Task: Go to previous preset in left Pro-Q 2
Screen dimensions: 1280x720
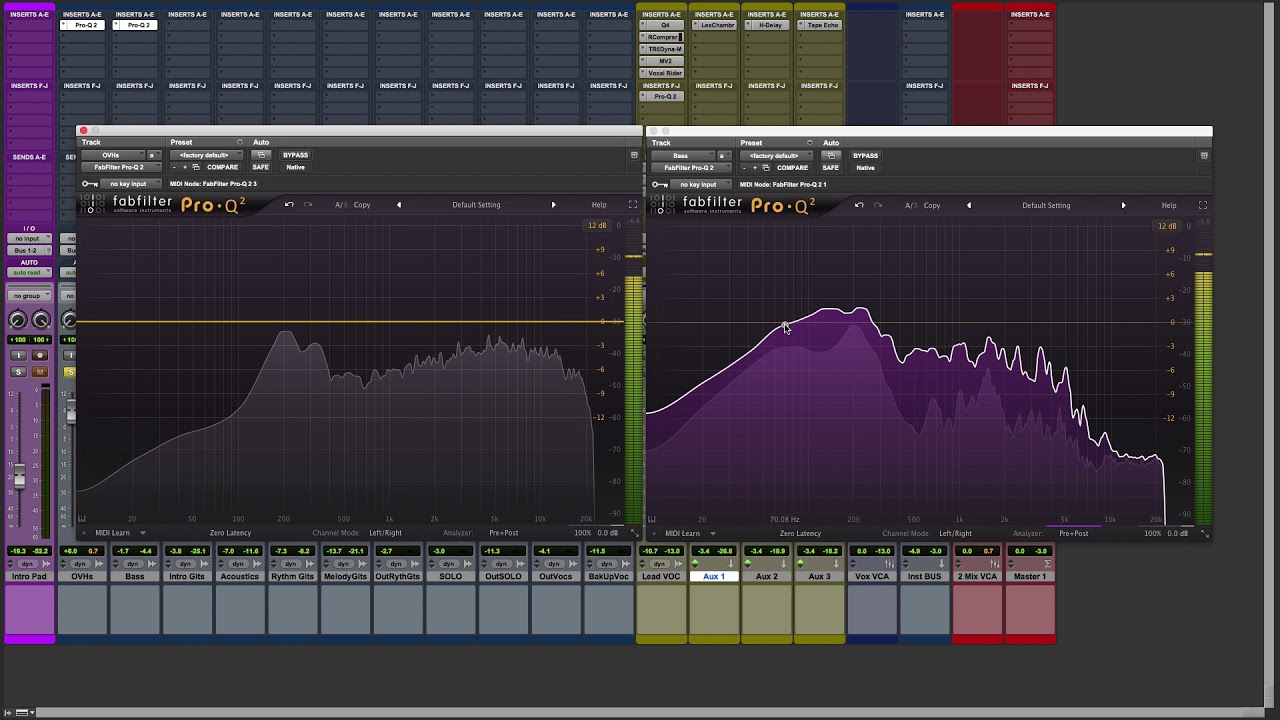Action: point(398,205)
